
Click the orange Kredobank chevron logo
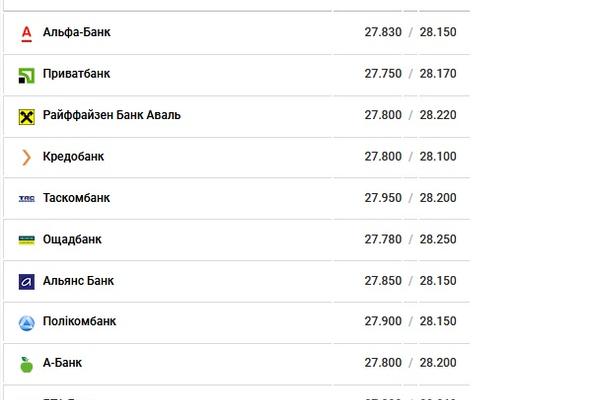(26, 157)
